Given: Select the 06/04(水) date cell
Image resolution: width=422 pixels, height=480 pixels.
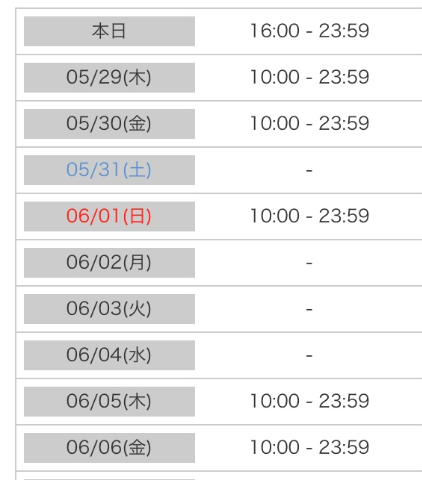Looking at the screenshot, I should point(109,355).
